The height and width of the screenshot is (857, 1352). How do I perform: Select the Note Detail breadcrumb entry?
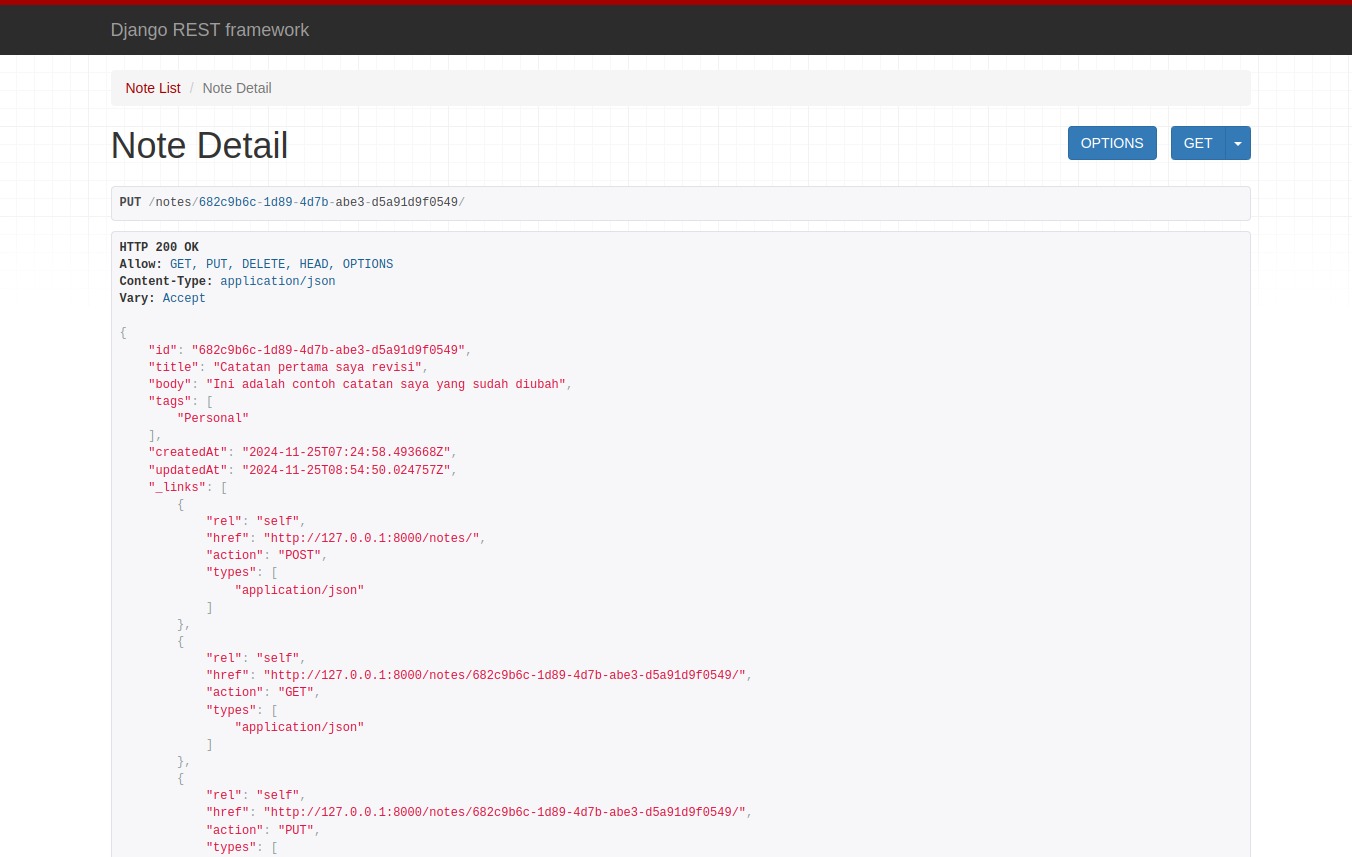(x=237, y=88)
